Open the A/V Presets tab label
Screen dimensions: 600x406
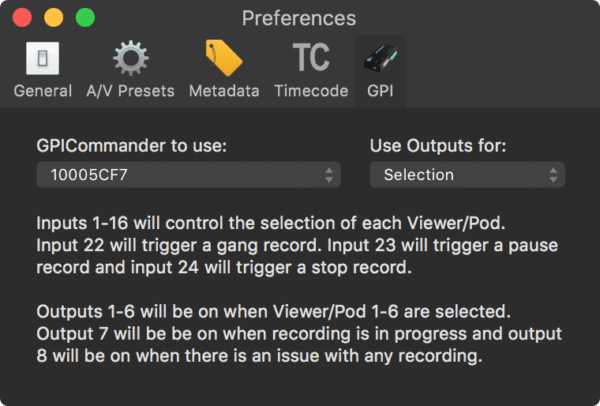(x=130, y=90)
